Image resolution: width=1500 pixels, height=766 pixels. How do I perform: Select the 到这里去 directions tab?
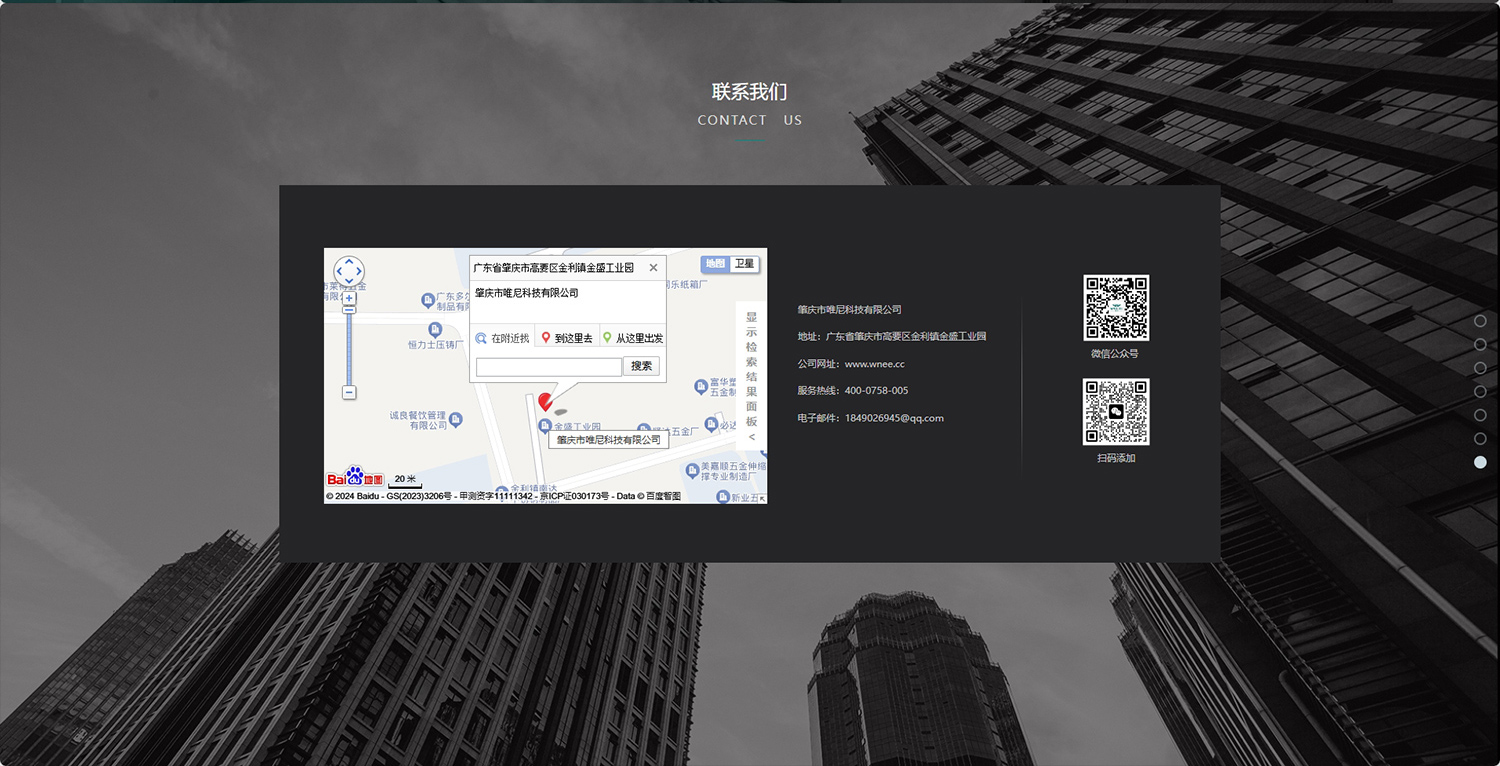click(567, 338)
